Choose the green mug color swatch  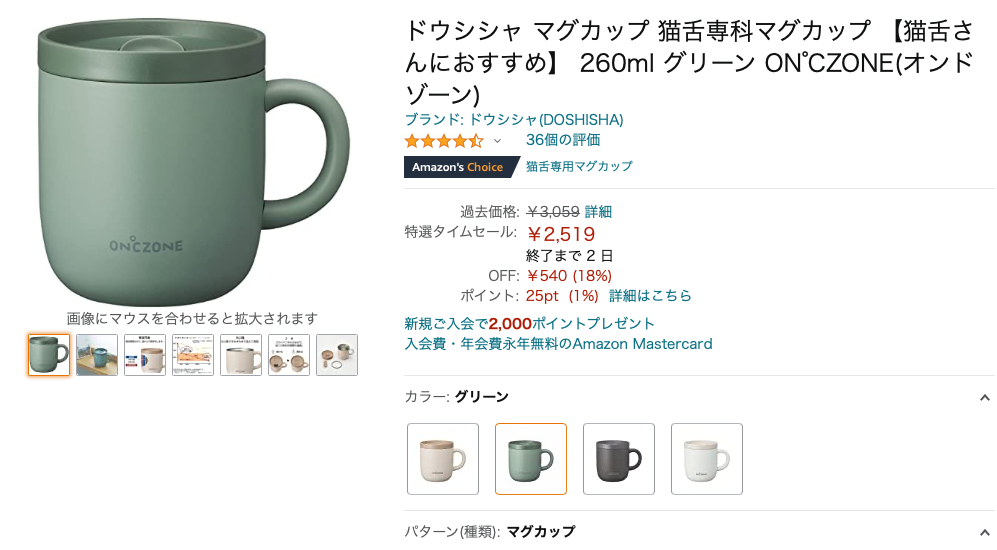[531, 459]
